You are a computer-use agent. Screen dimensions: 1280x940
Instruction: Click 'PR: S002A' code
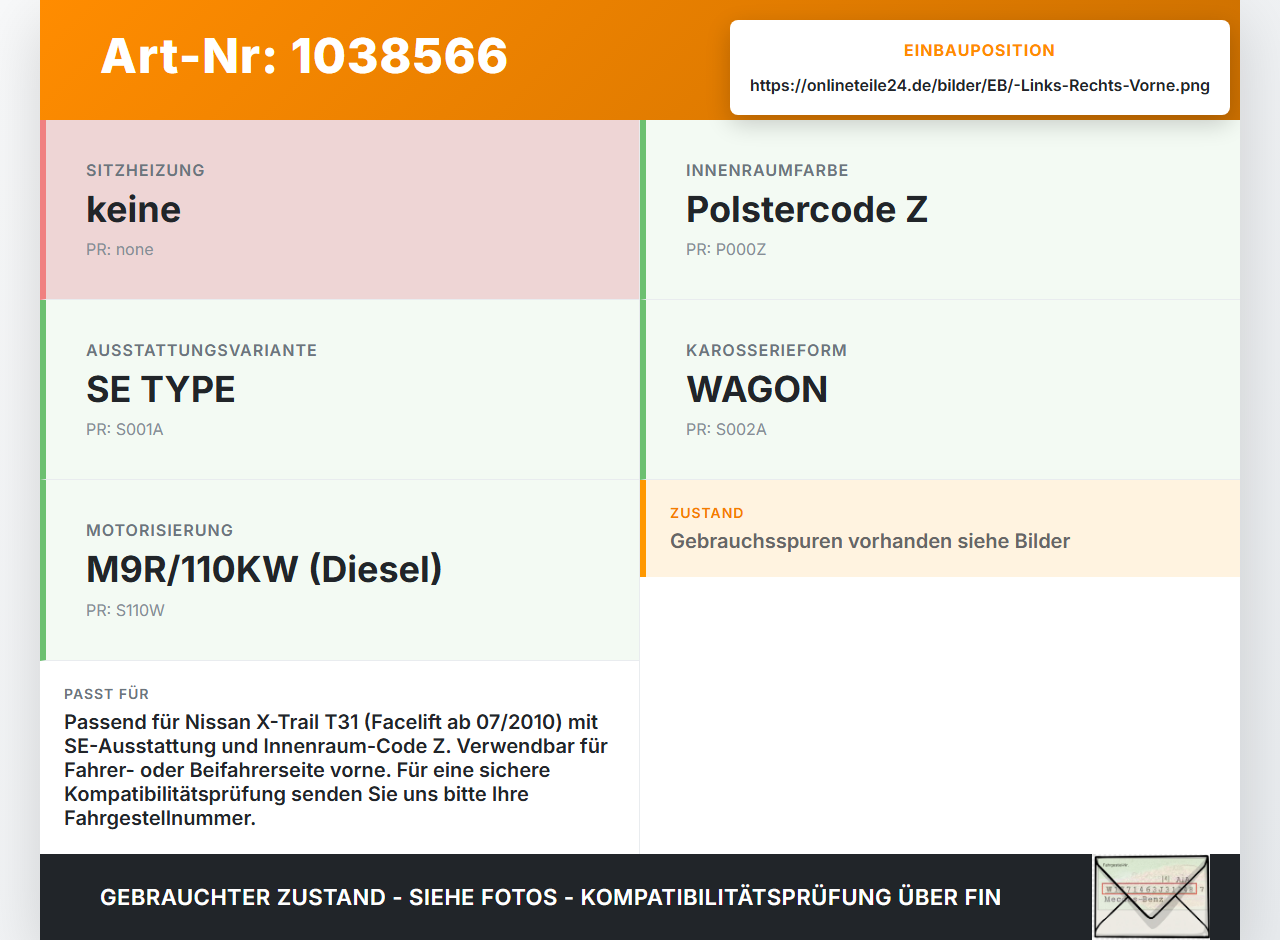click(726, 430)
